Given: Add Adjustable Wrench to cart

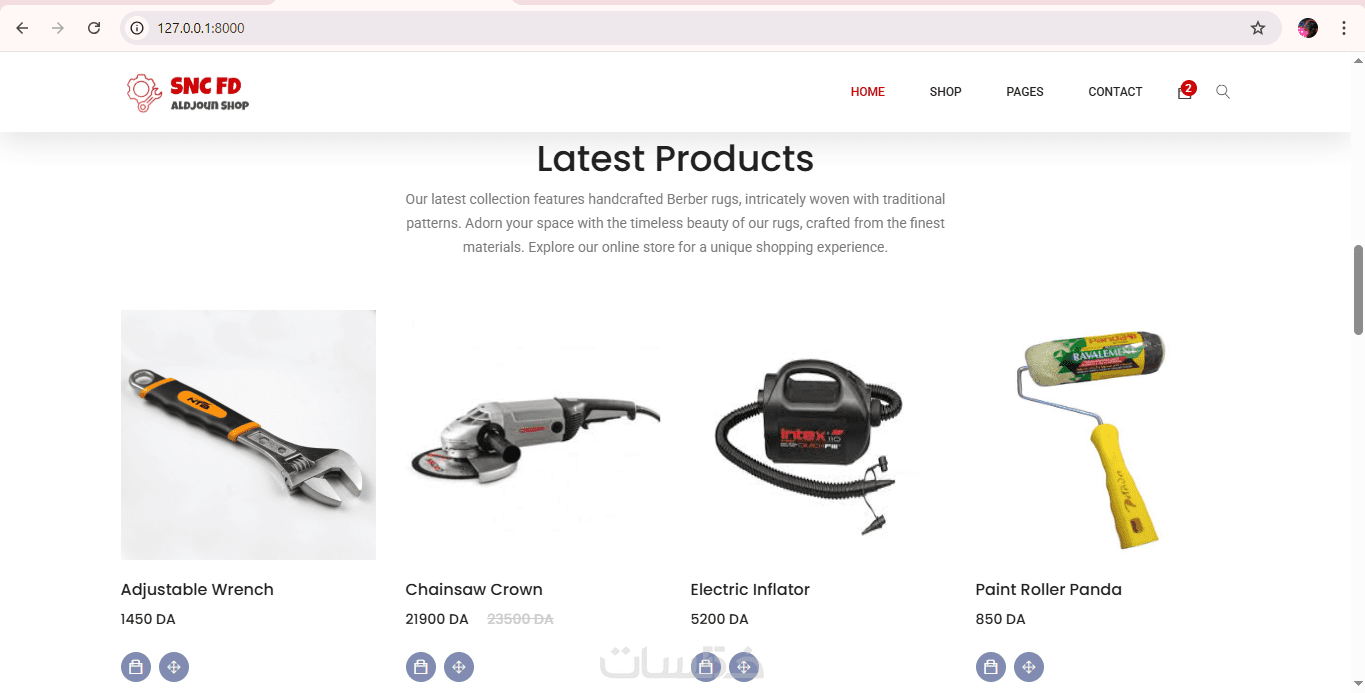Looking at the screenshot, I should (x=136, y=667).
